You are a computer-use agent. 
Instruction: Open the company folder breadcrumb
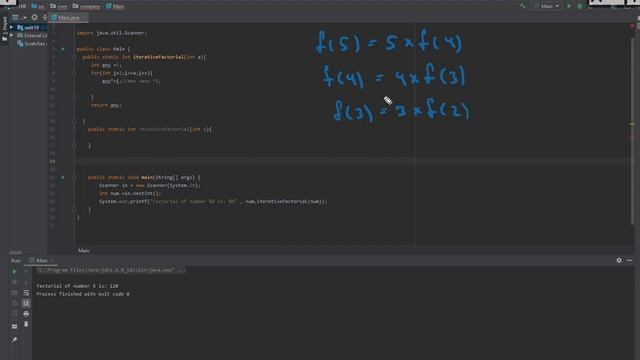point(86,6)
